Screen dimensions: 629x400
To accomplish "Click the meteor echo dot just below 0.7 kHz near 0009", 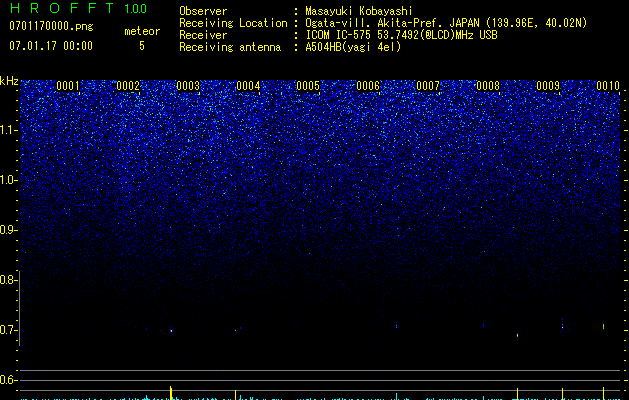I will tap(517, 335).
